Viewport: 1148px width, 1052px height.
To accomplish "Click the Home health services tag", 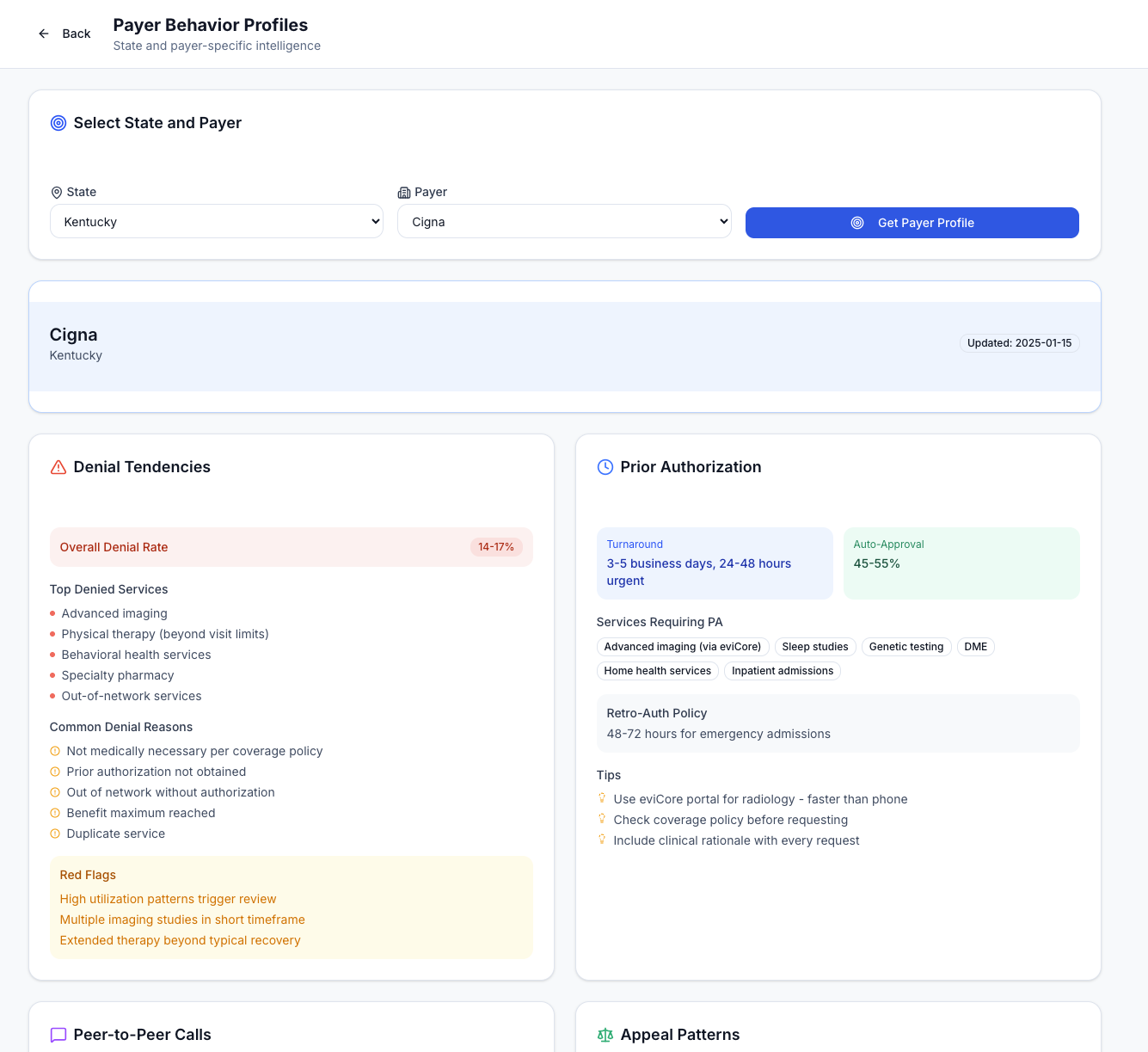I will (x=658, y=671).
